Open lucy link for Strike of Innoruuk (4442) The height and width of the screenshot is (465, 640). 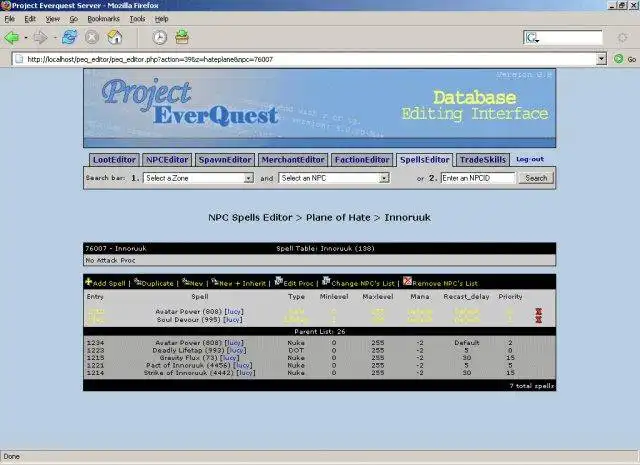point(245,373)
